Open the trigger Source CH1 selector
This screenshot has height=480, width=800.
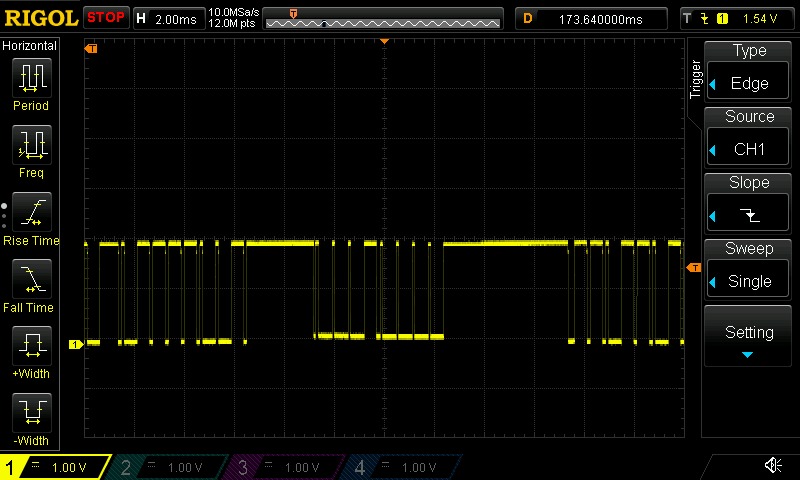tap(749, 135)
